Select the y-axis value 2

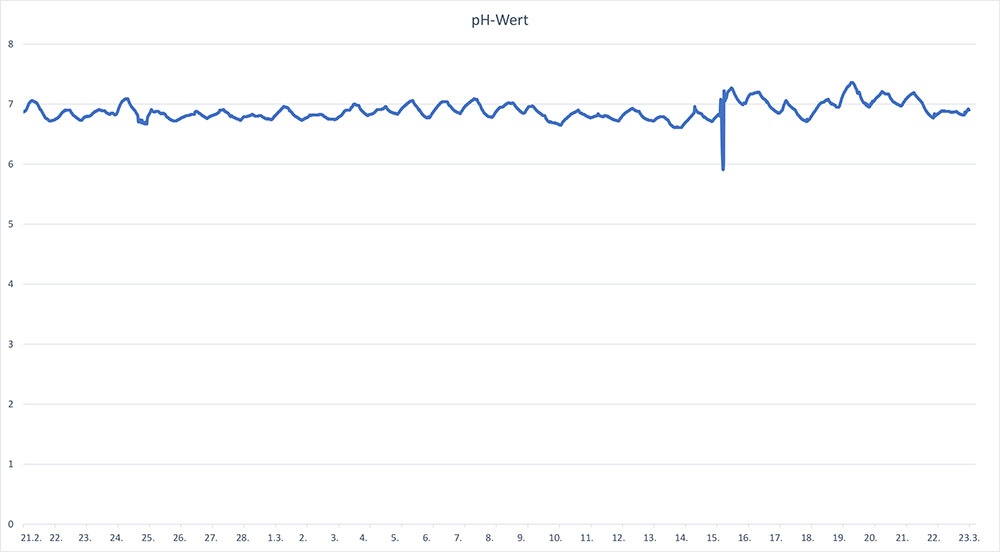(x=10, y=404)
